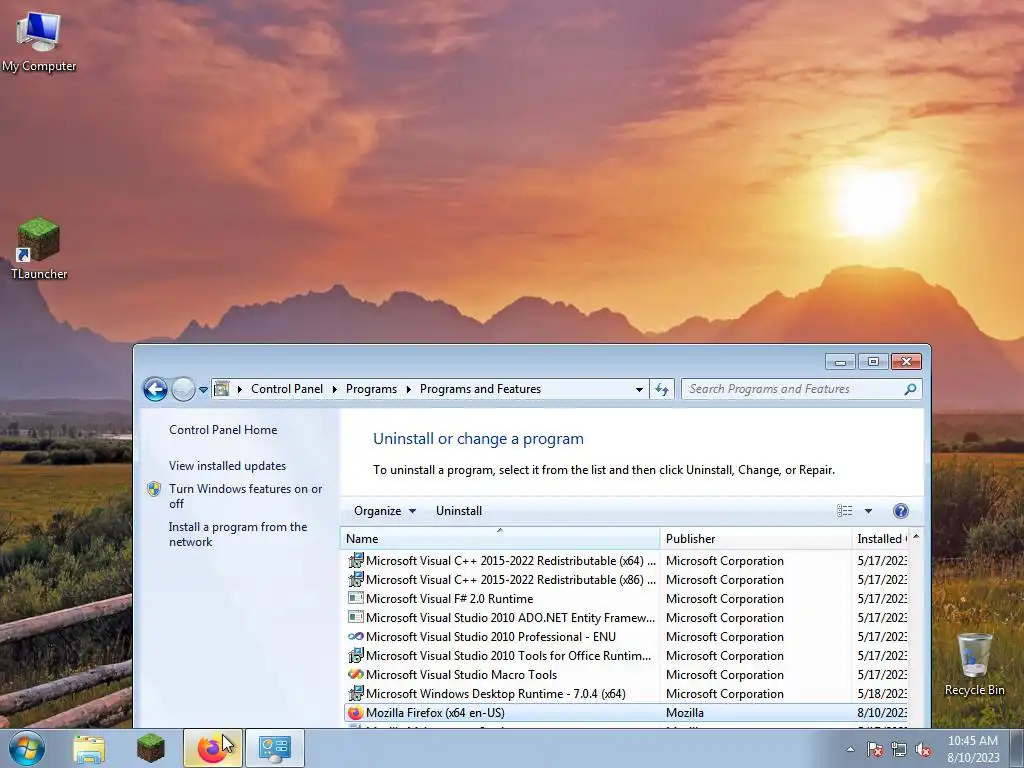This screenshot has height=768, width=1024.
Task: Click the muted volume tray icon
Action: point(923,749)
